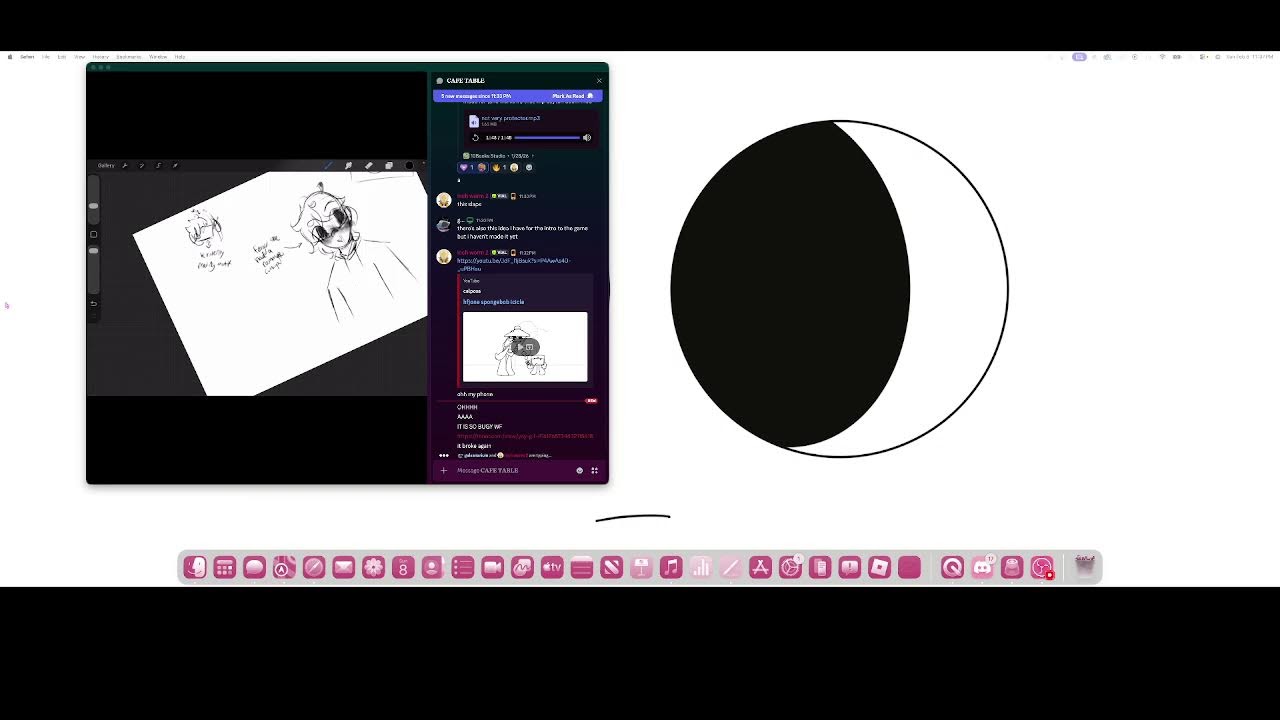This screenshot has width=1280, height=720.
Task: Select the Procreate Eraser tool
Action: pyautogui.click(x=369, y=165)
